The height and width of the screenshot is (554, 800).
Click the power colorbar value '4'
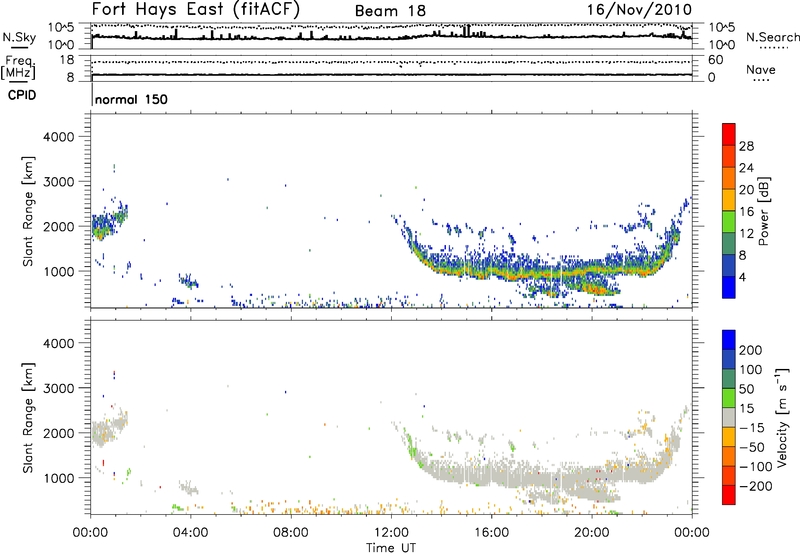pyautogui.click(x=742, y=277)
